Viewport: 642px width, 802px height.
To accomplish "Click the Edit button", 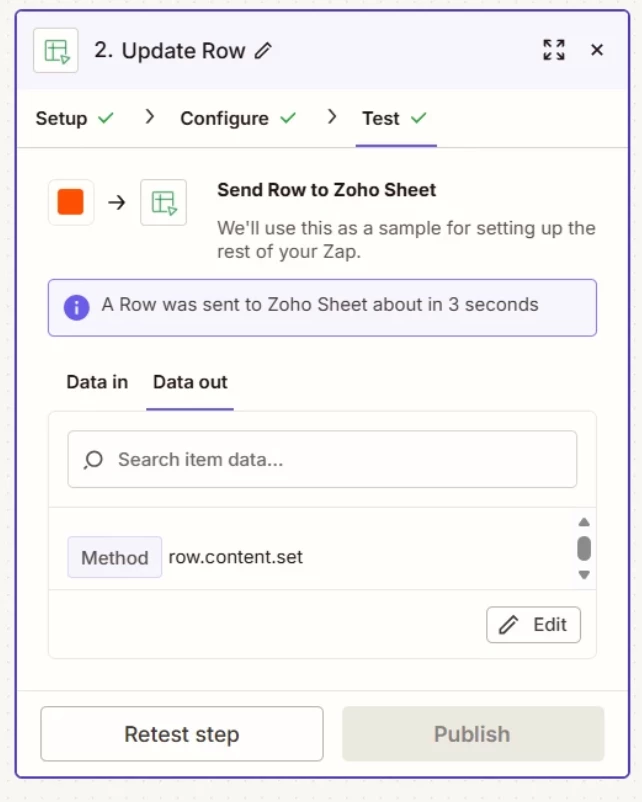I will [534, 625].
